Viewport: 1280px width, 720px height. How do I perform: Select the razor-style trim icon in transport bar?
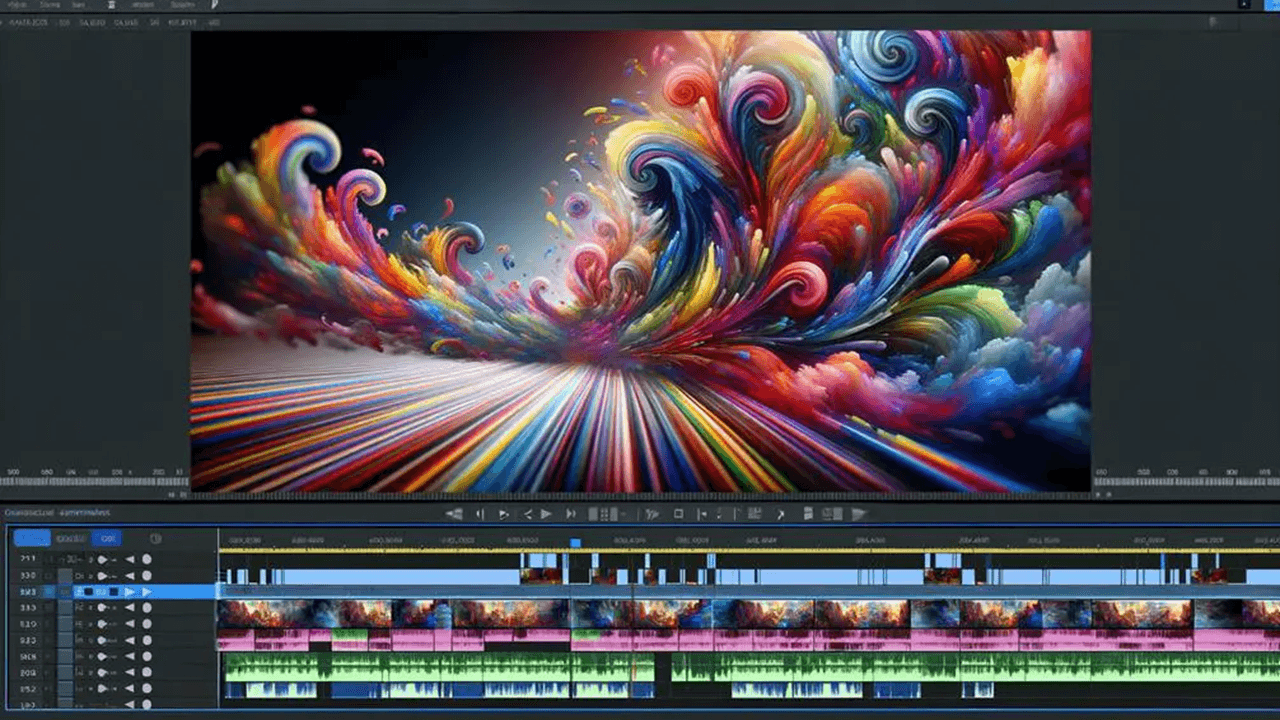coord(652,513)
